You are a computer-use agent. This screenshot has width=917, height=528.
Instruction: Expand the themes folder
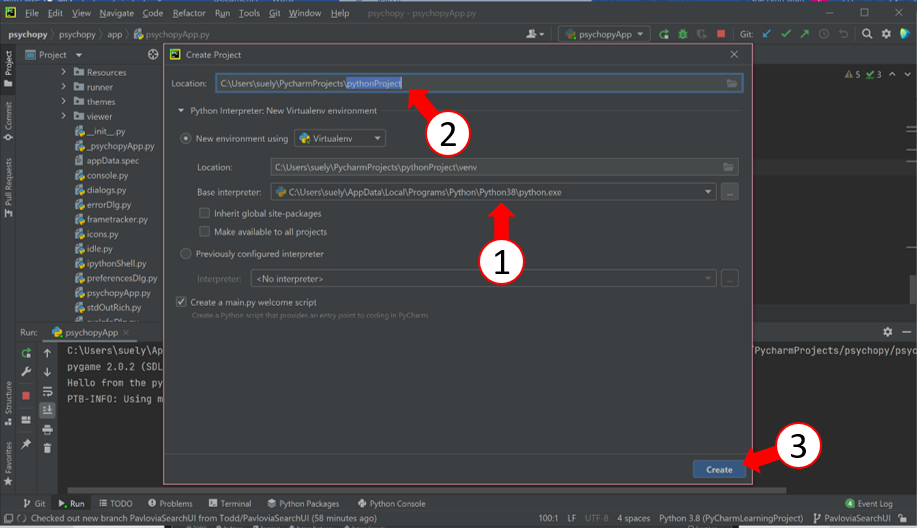64,101
